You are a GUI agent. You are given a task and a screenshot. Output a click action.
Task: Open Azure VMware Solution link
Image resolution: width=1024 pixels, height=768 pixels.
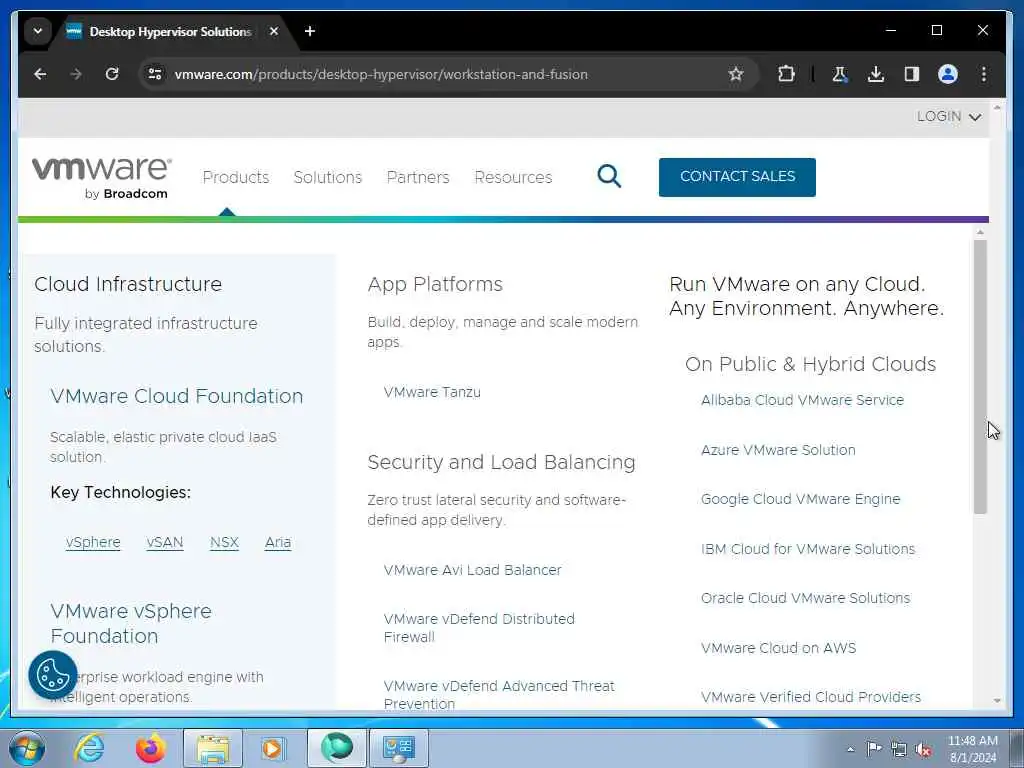click(x=778, y=449)
